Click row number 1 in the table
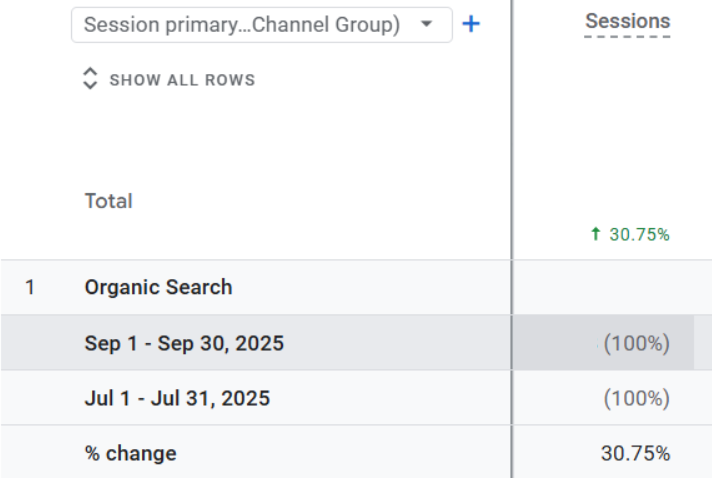Image resolution: width=712 pixels, height=478 pixels. [30, 288]
